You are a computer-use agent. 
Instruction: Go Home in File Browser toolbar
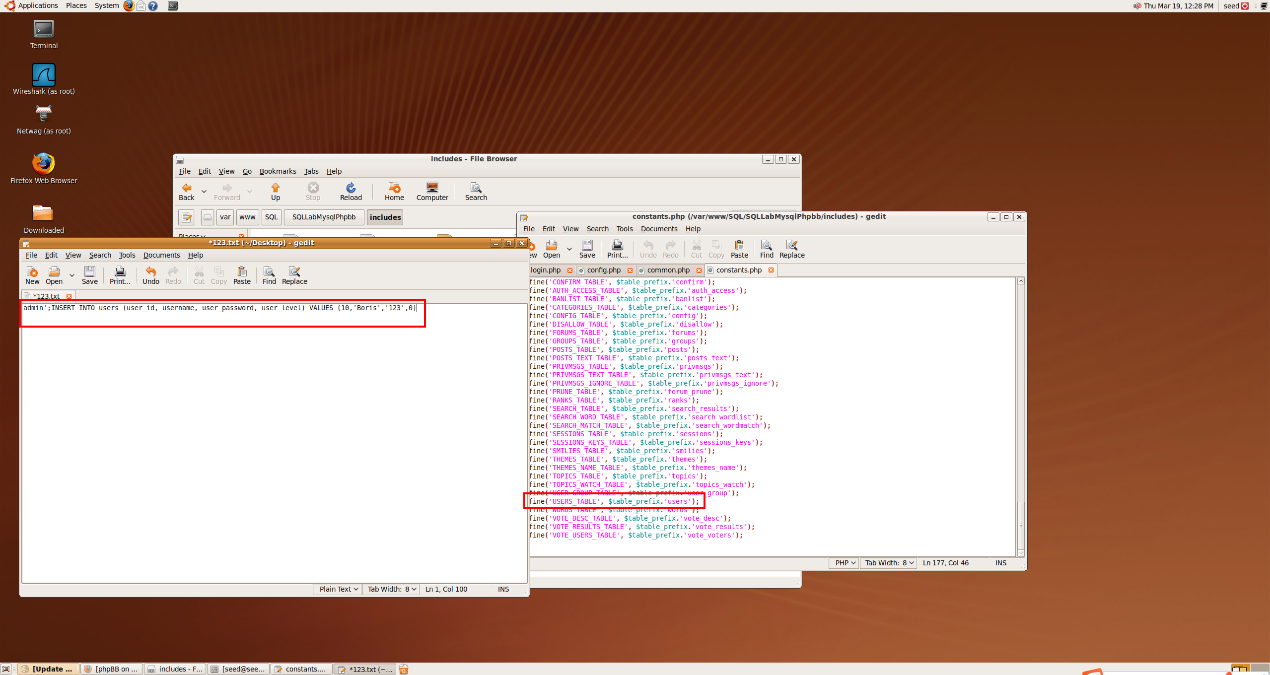click(x=394, y=190)
